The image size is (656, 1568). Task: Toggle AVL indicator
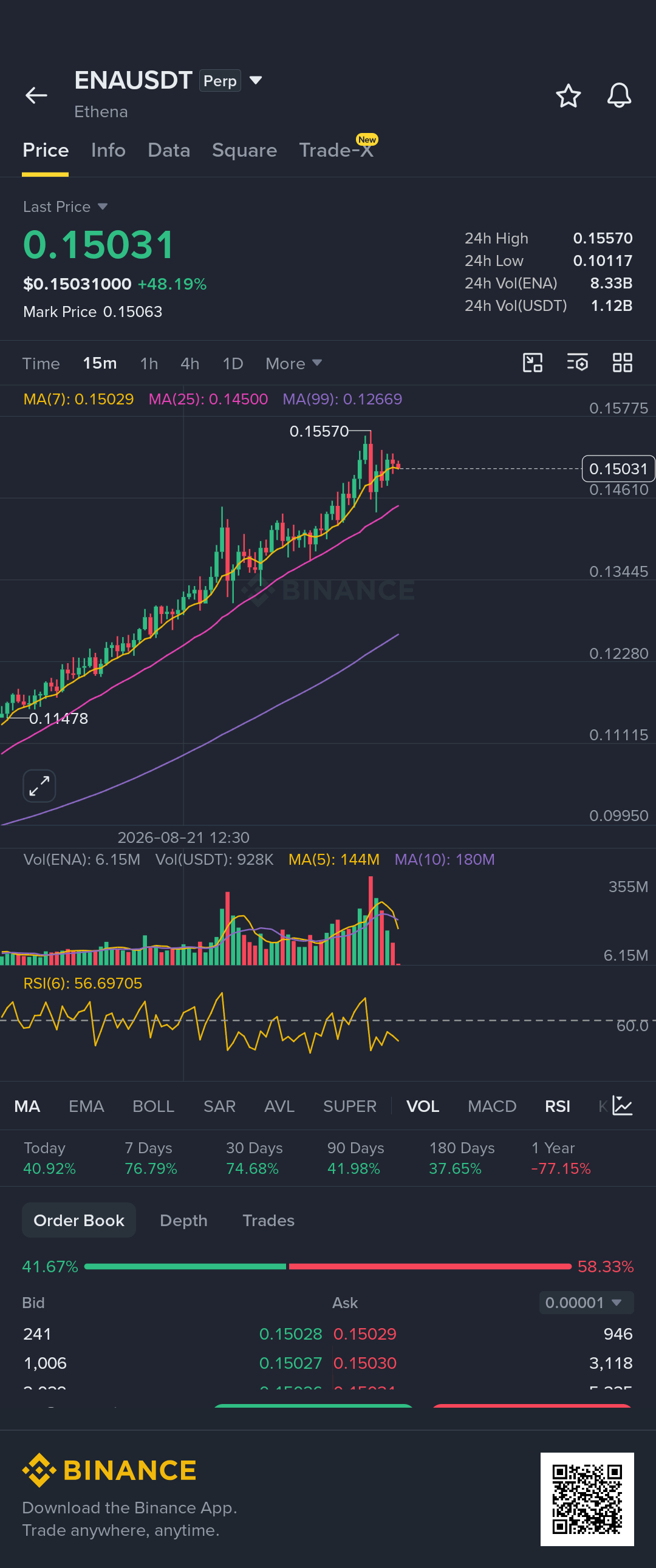279,1106
